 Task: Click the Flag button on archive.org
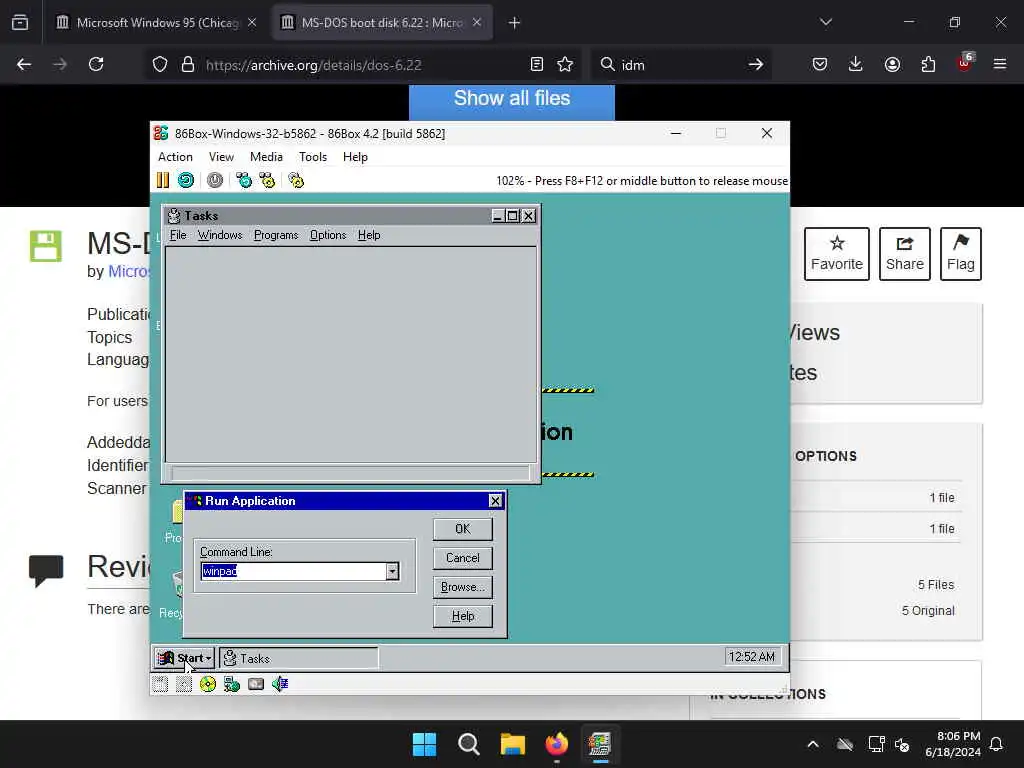click(961, 254)
